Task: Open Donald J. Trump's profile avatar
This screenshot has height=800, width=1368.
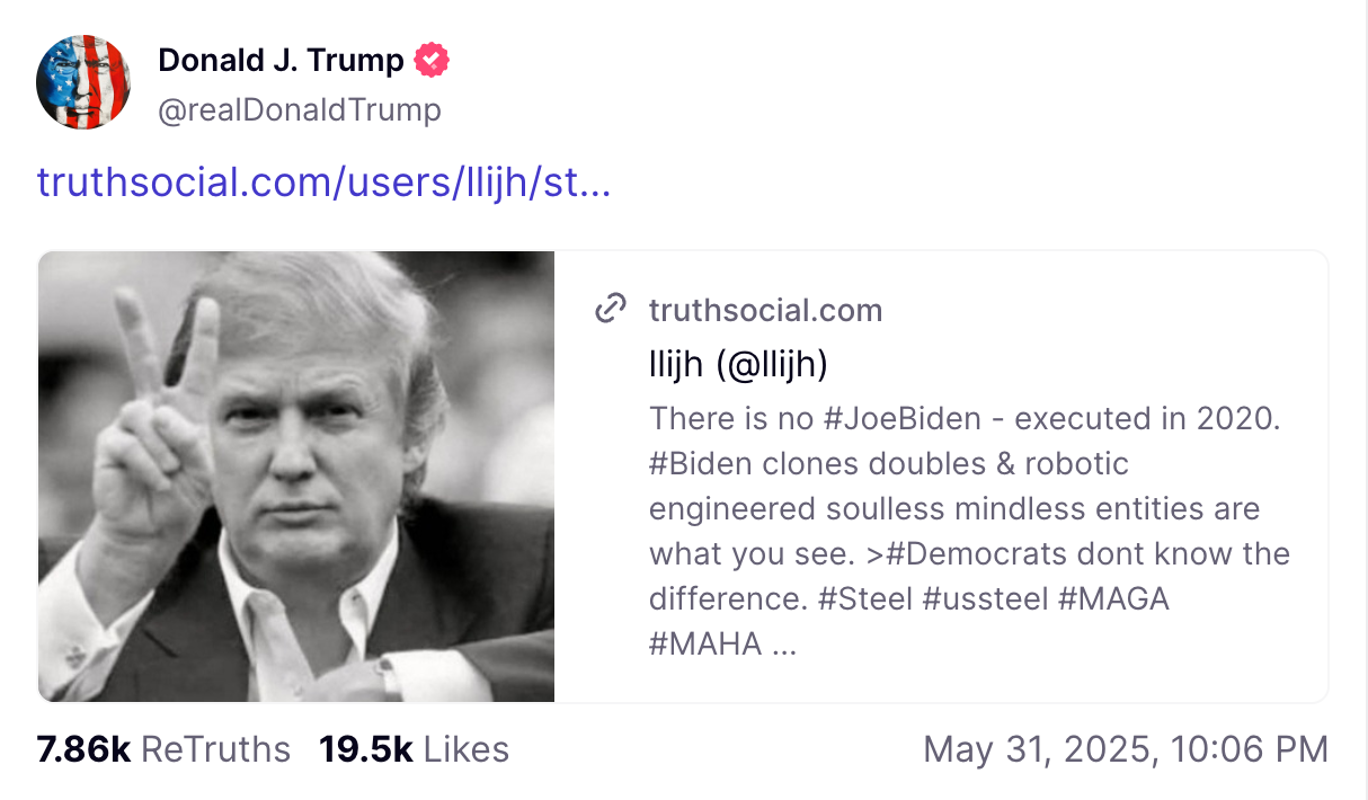Action: point(85,80)
